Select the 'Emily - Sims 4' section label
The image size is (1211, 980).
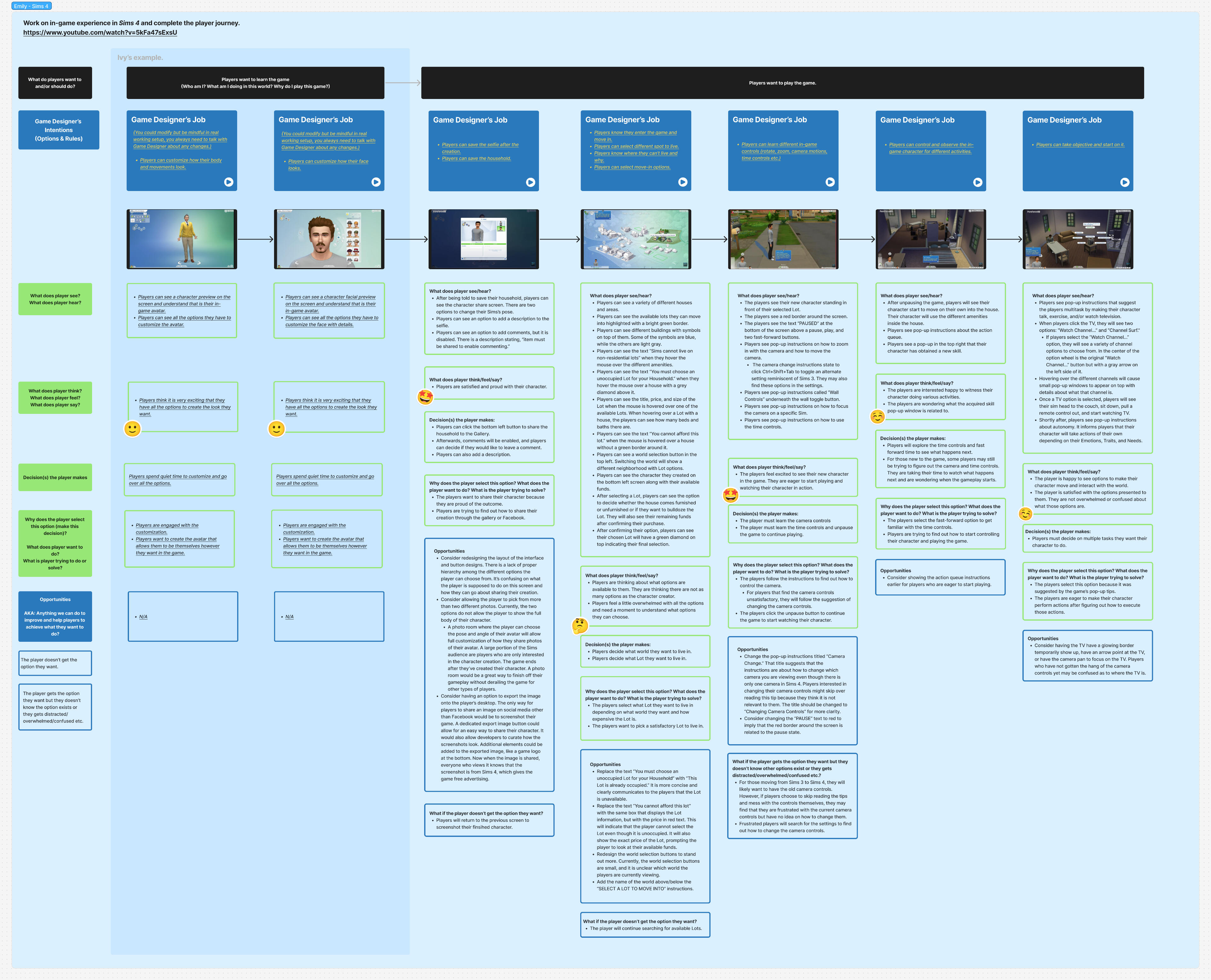pyautogui.click(x=31, y=6)
